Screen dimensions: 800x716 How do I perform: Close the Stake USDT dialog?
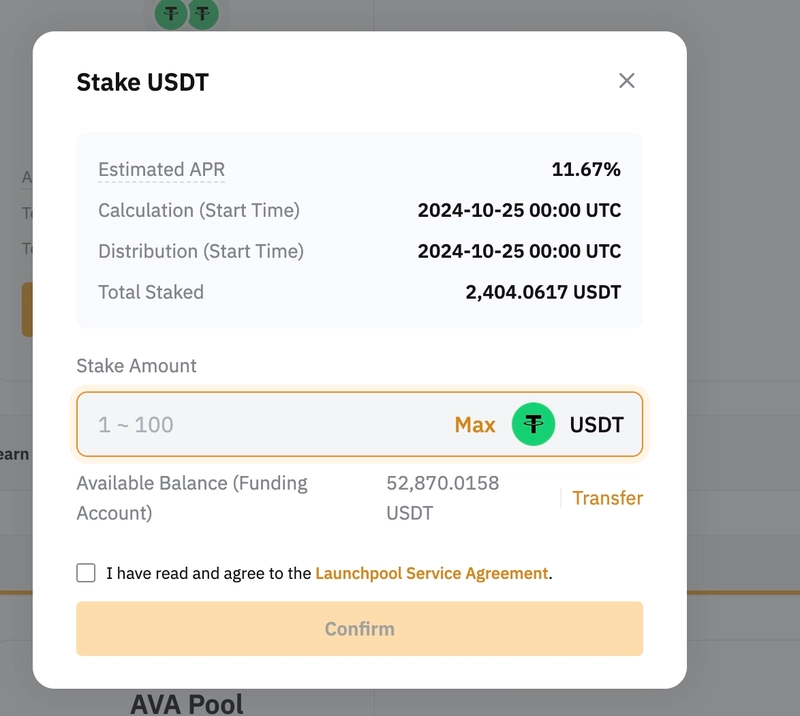pyautogui.click(x=627, y=81)
